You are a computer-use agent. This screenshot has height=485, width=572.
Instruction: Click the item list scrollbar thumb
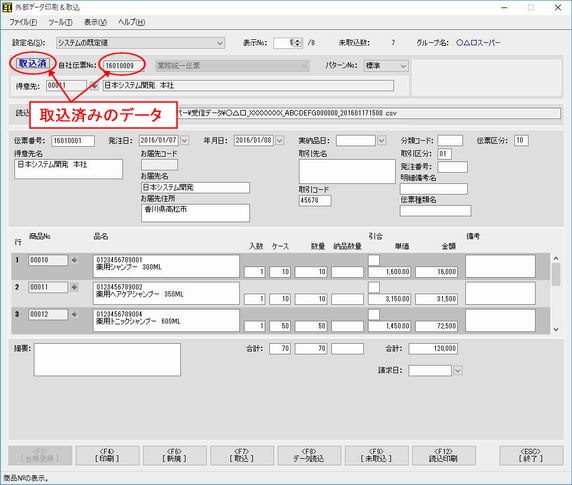tap(556, 275)
